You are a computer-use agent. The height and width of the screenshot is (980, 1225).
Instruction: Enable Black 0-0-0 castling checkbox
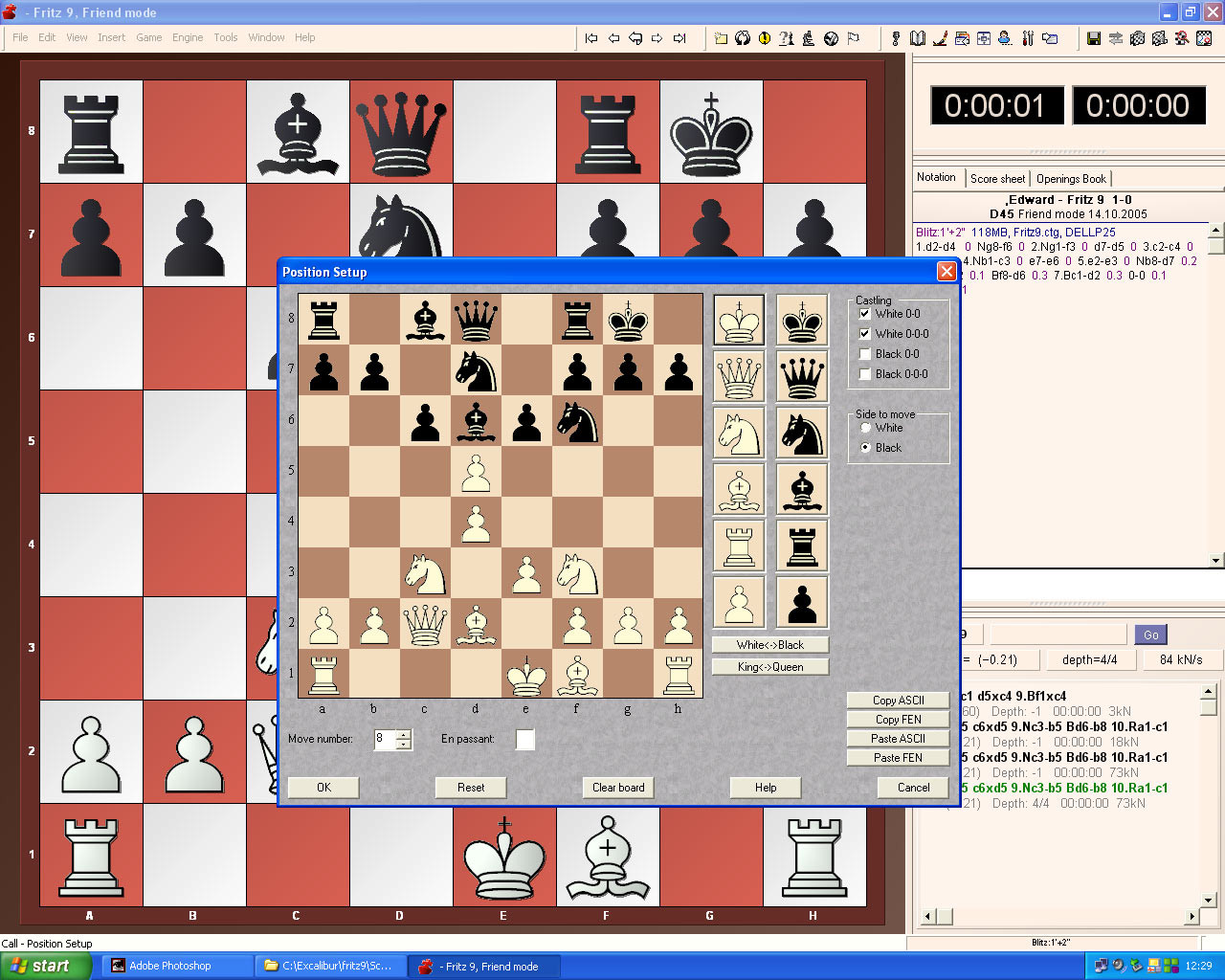click(865, 374)
